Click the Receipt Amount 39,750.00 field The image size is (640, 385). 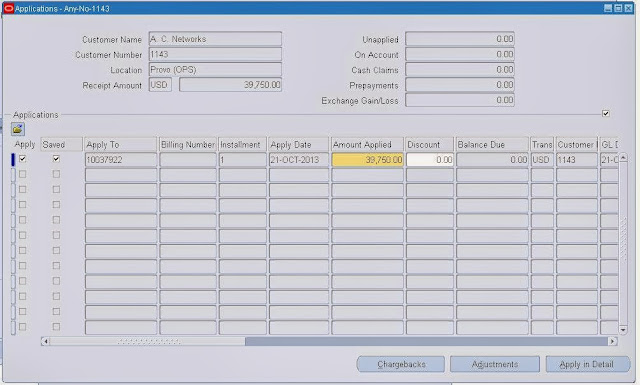point(231,85)
